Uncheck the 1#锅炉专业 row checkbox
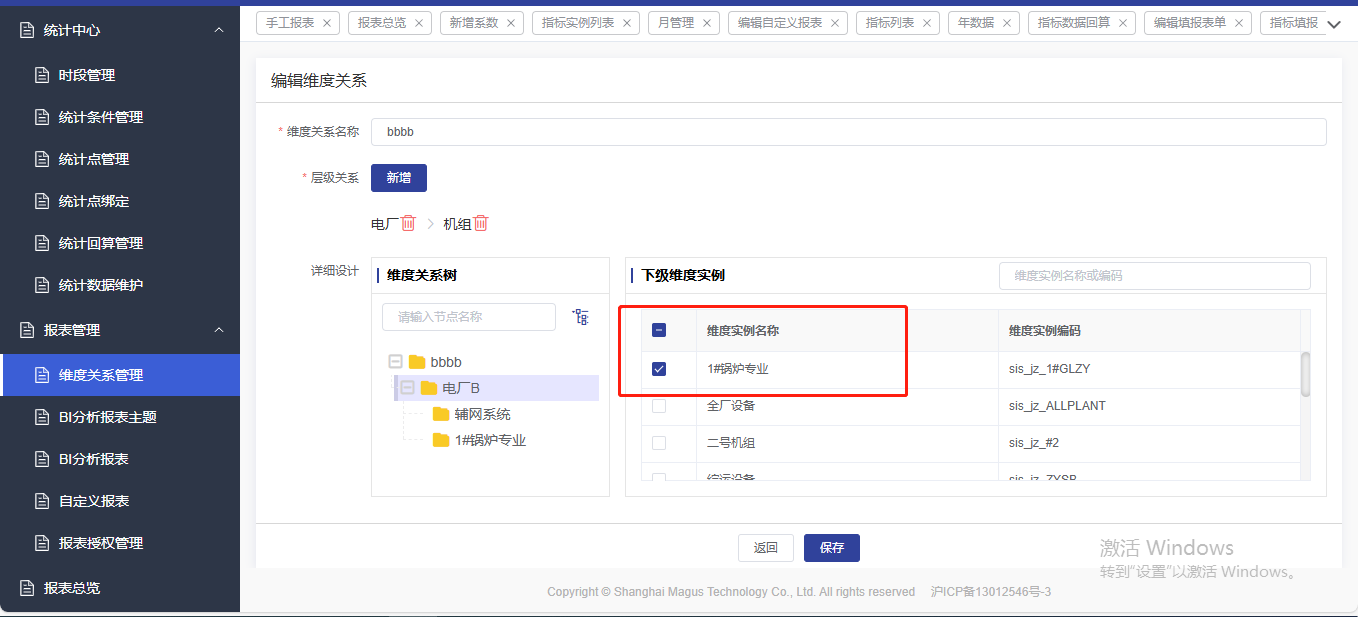Screen dimensions: 1358x617 pos(659,369)
